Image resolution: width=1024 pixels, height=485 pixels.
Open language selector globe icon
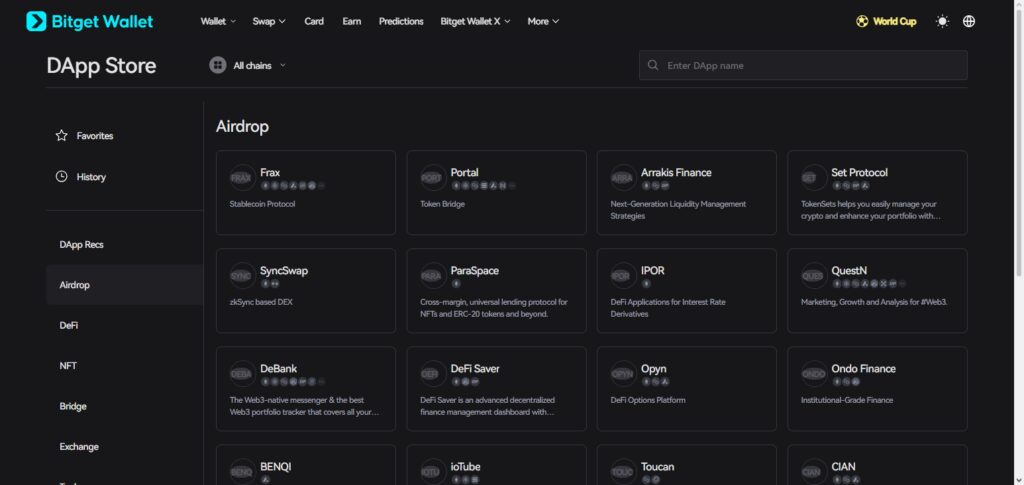tap(969, 22)
